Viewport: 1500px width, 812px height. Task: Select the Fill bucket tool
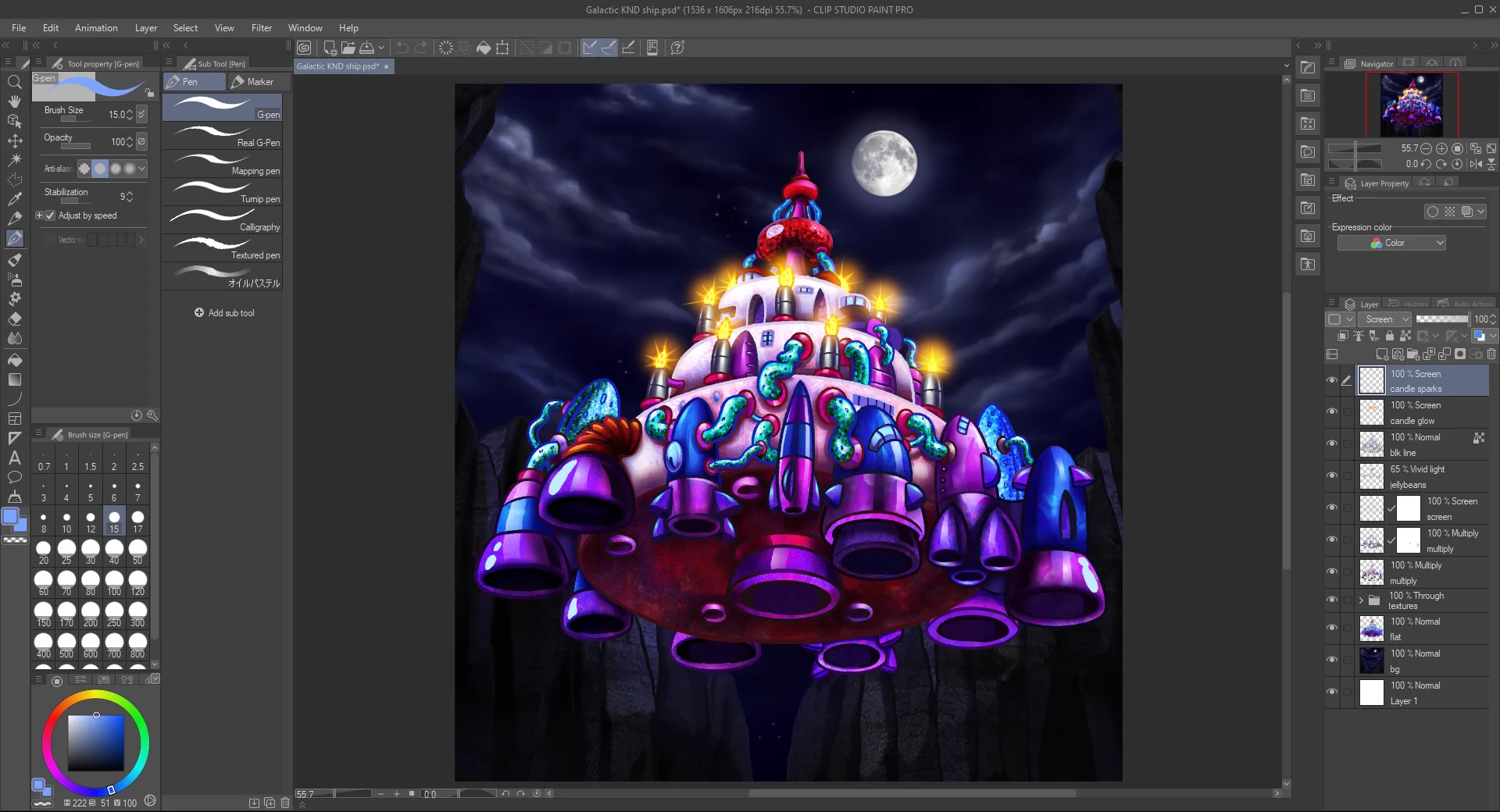pyautogui.click(x=14, y=360)
